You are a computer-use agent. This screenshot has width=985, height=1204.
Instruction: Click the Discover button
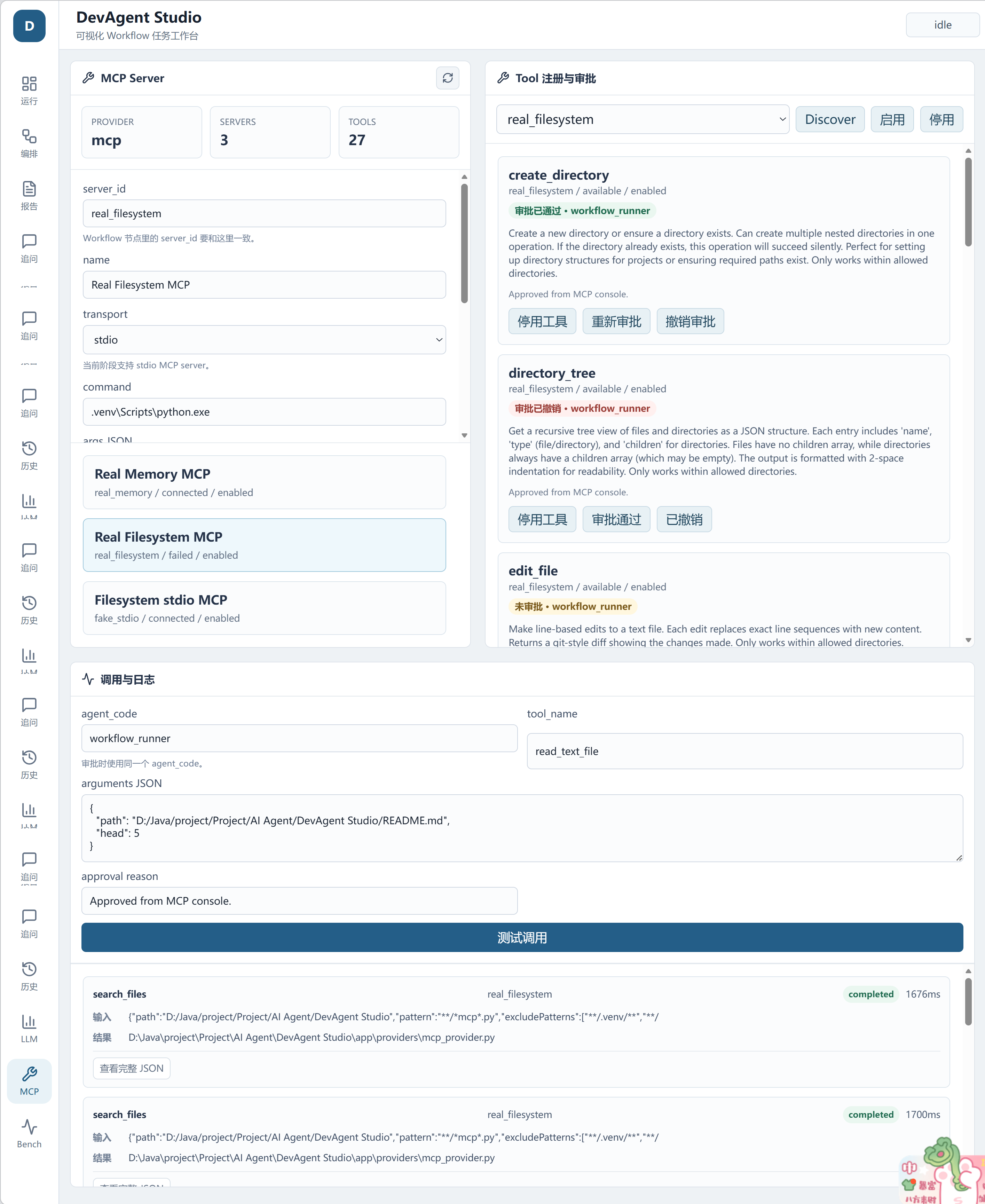829,119
